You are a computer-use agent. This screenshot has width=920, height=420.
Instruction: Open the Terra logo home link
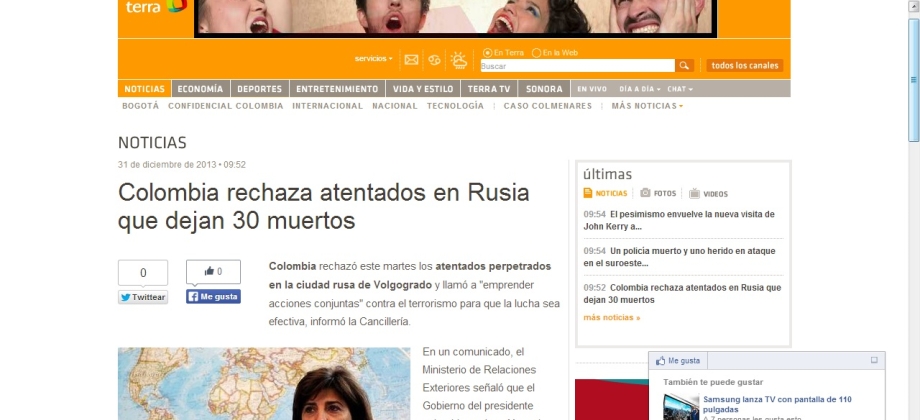(155, 6)
